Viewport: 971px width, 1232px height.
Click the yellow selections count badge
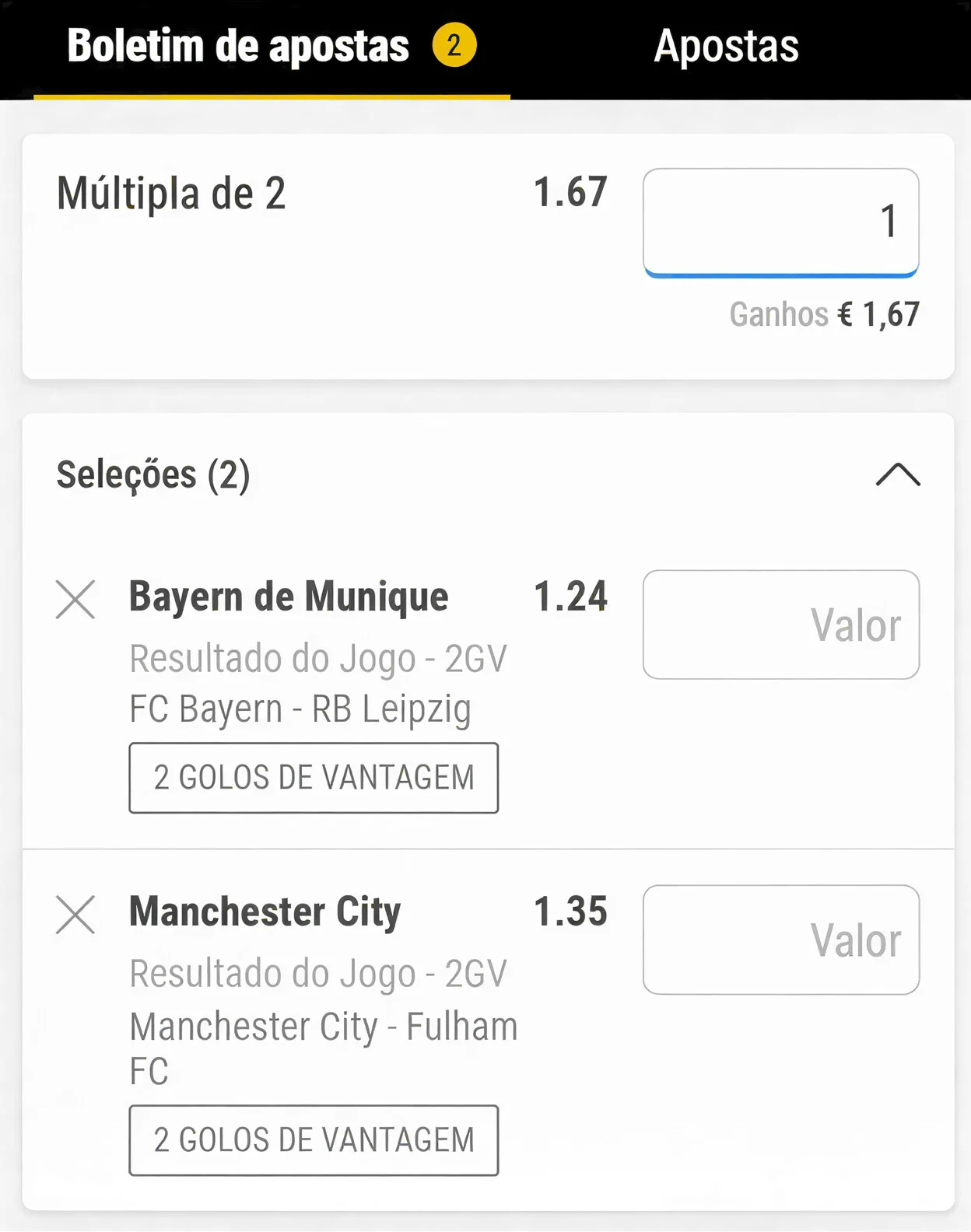click(454, 45)
